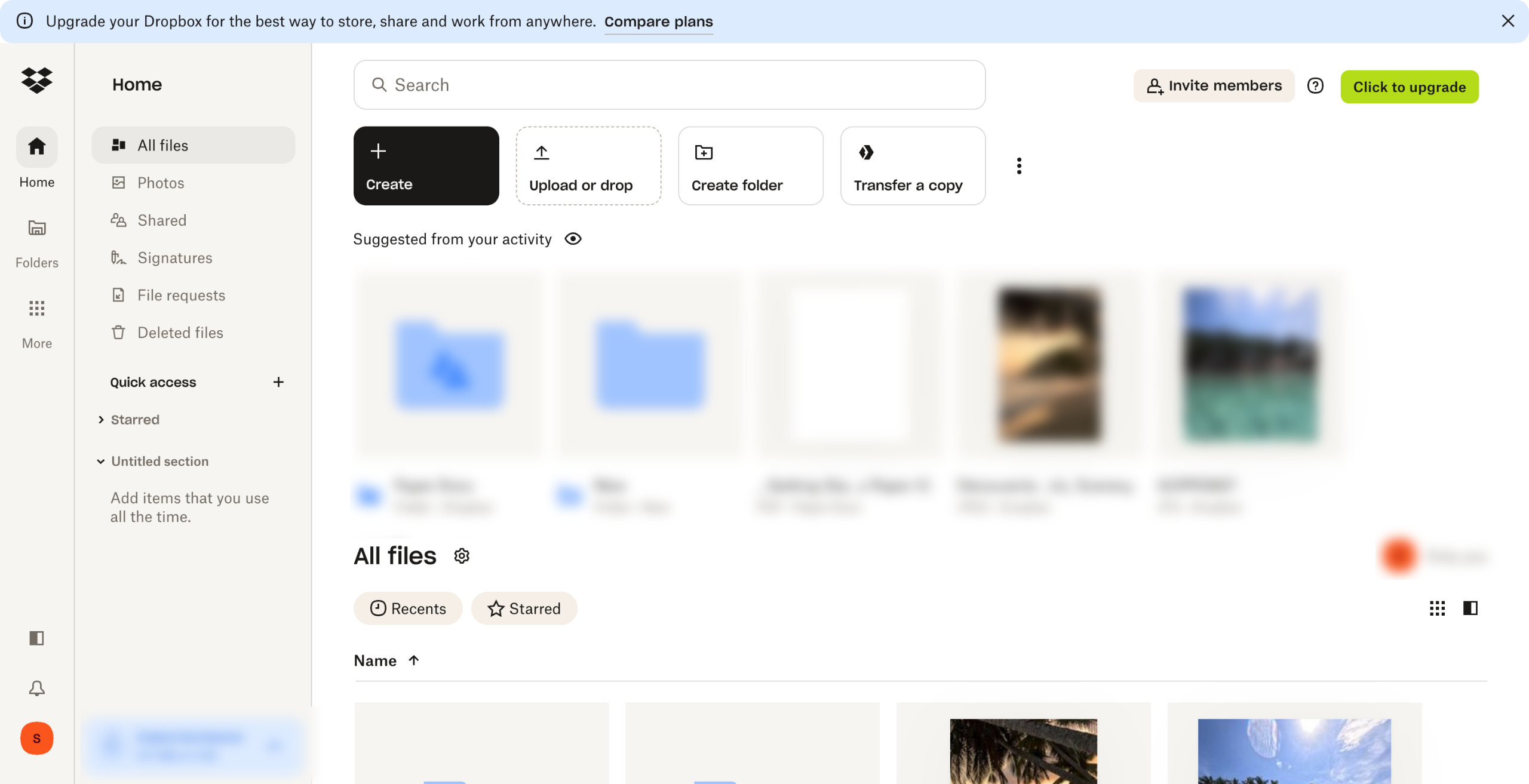Add item to Quick access
The height and width of the screenshot is (784, 1529).
[278, 382]
